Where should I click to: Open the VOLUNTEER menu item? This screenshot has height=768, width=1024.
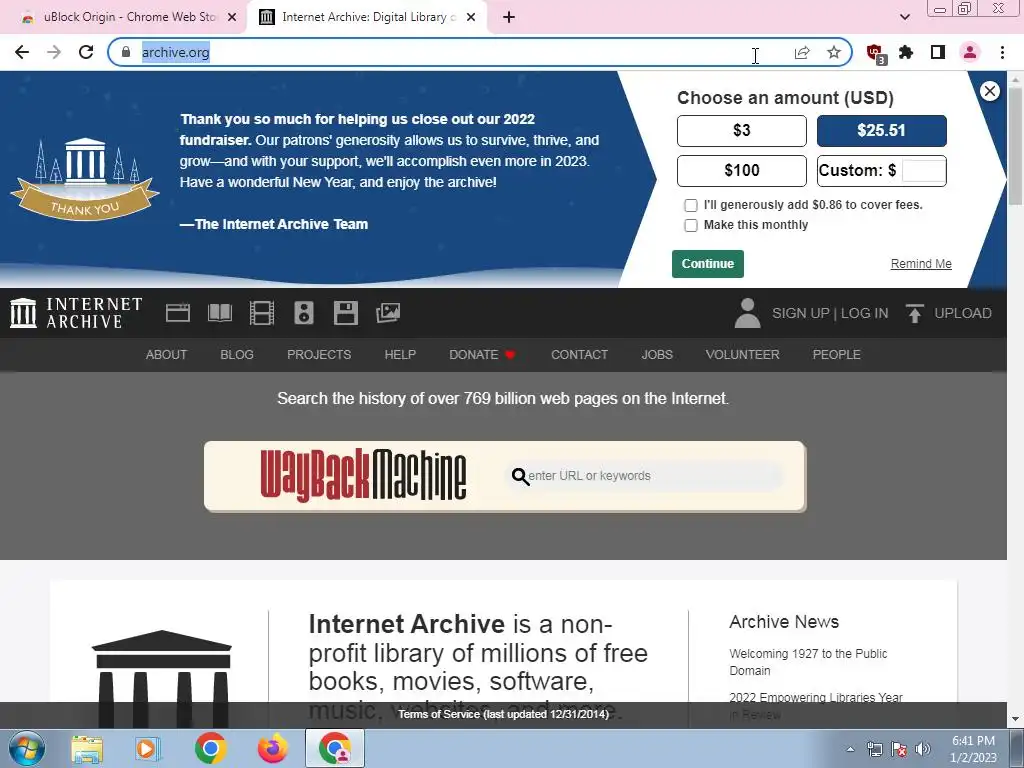pos(742,355)
